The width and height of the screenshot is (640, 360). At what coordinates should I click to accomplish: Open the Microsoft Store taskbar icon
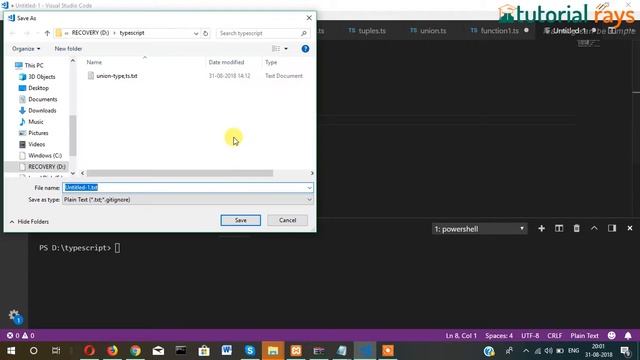point(204,351)
